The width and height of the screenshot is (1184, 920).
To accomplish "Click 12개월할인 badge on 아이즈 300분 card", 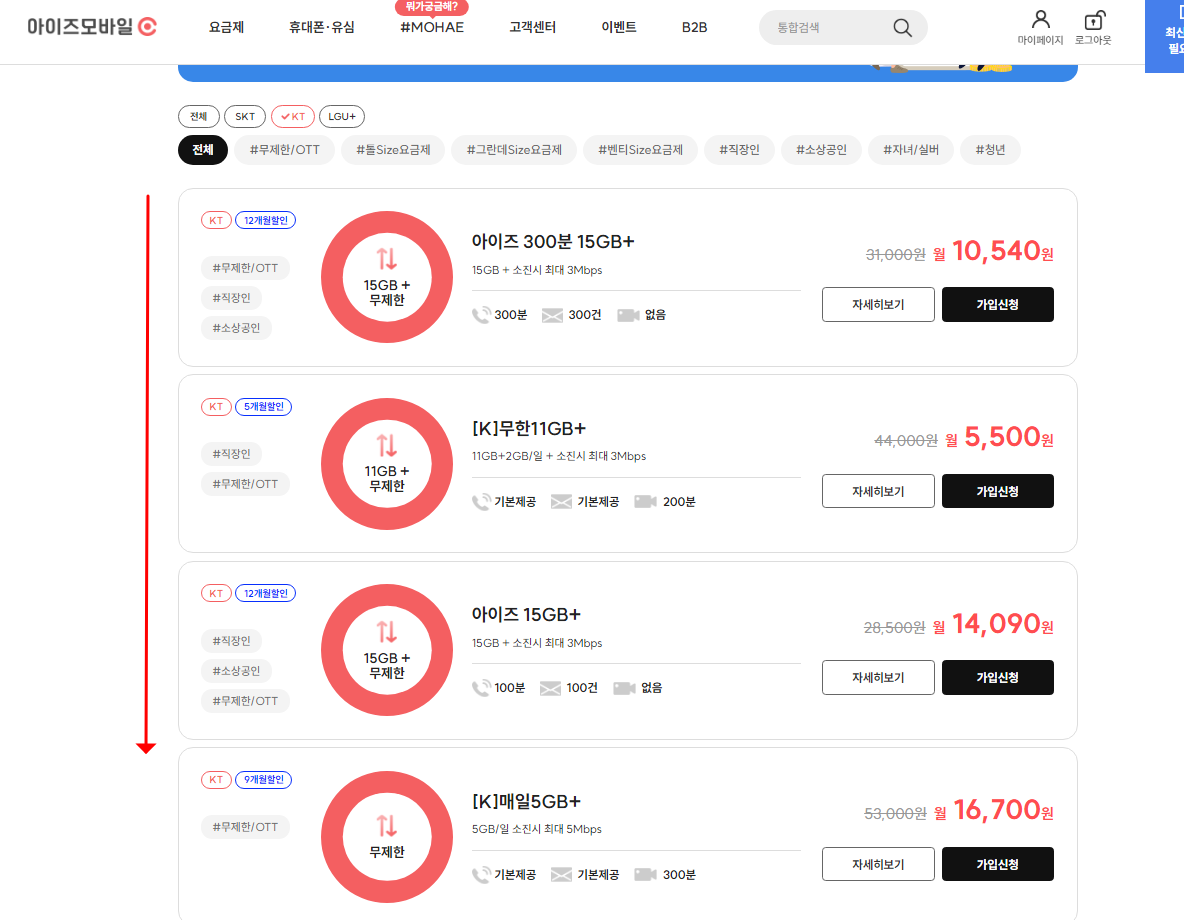I will pos(266,221).
